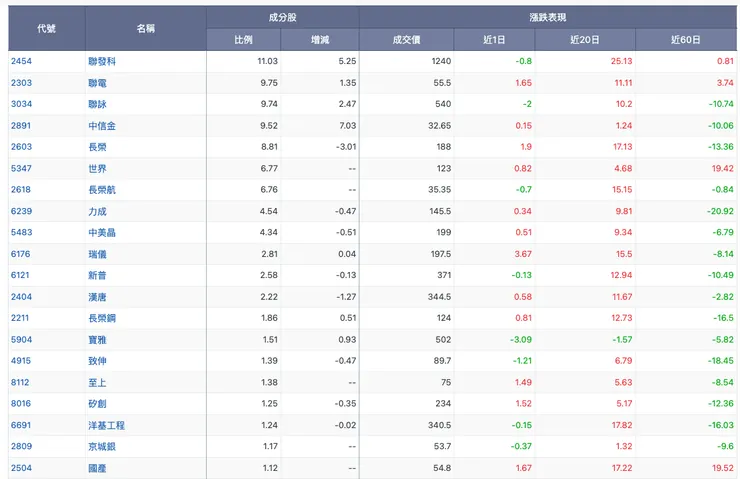Open the 京城銀 stock link
Image resolution: width=740 pixels, height=479 pixels.
point(102,447)
